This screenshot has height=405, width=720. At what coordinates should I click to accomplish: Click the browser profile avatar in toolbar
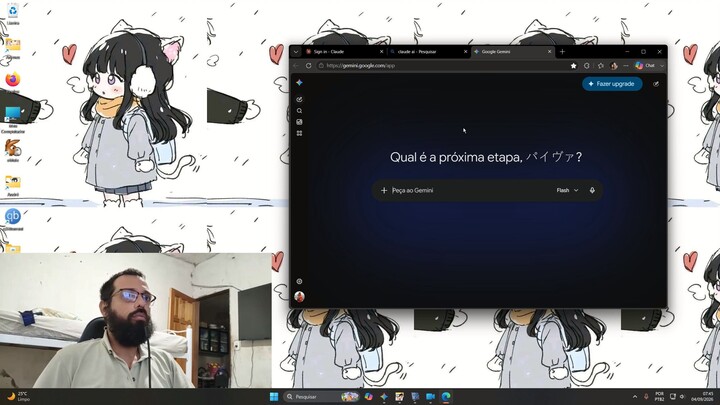point(614,66)
